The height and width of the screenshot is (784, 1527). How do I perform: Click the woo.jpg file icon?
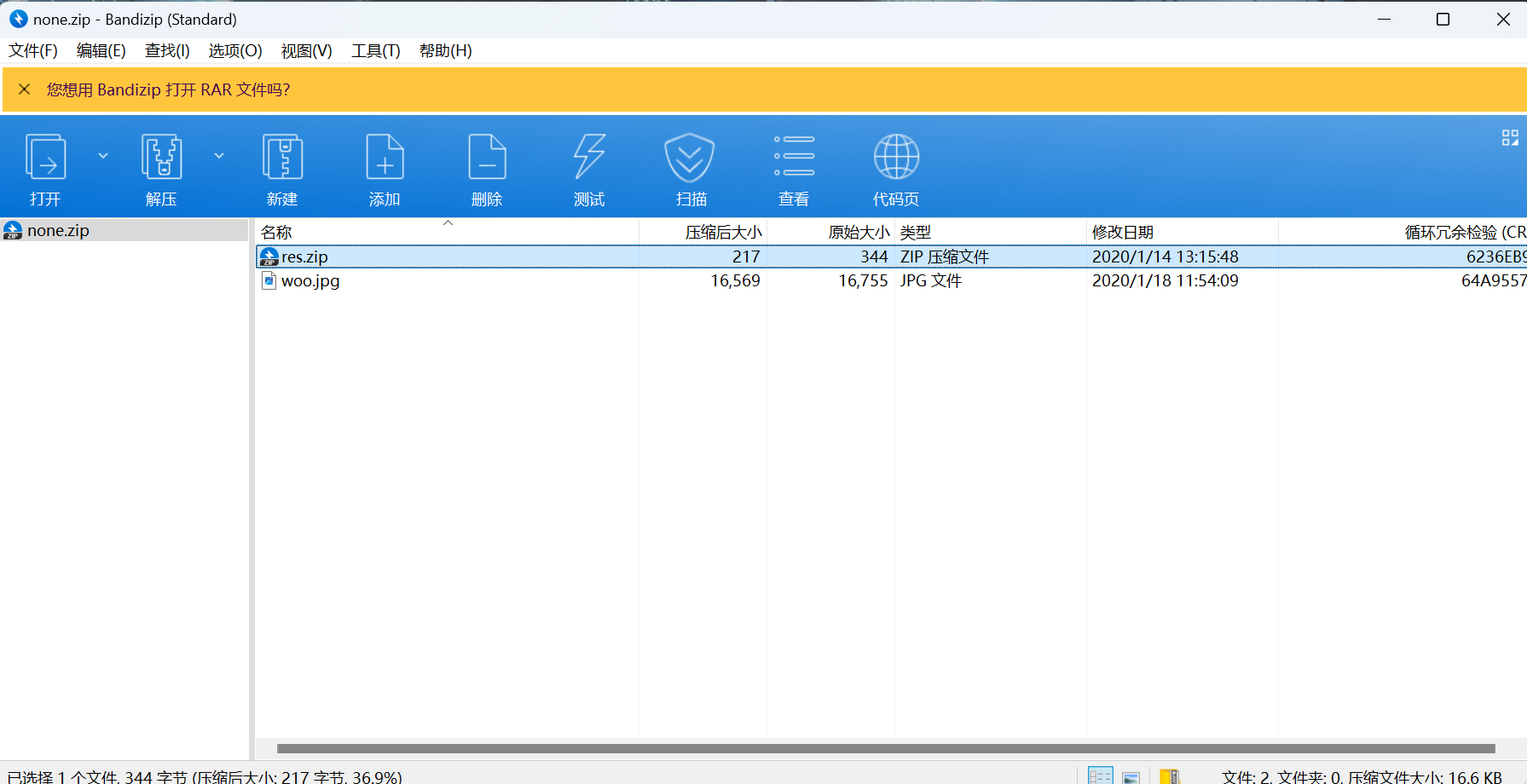coord(269,280)
